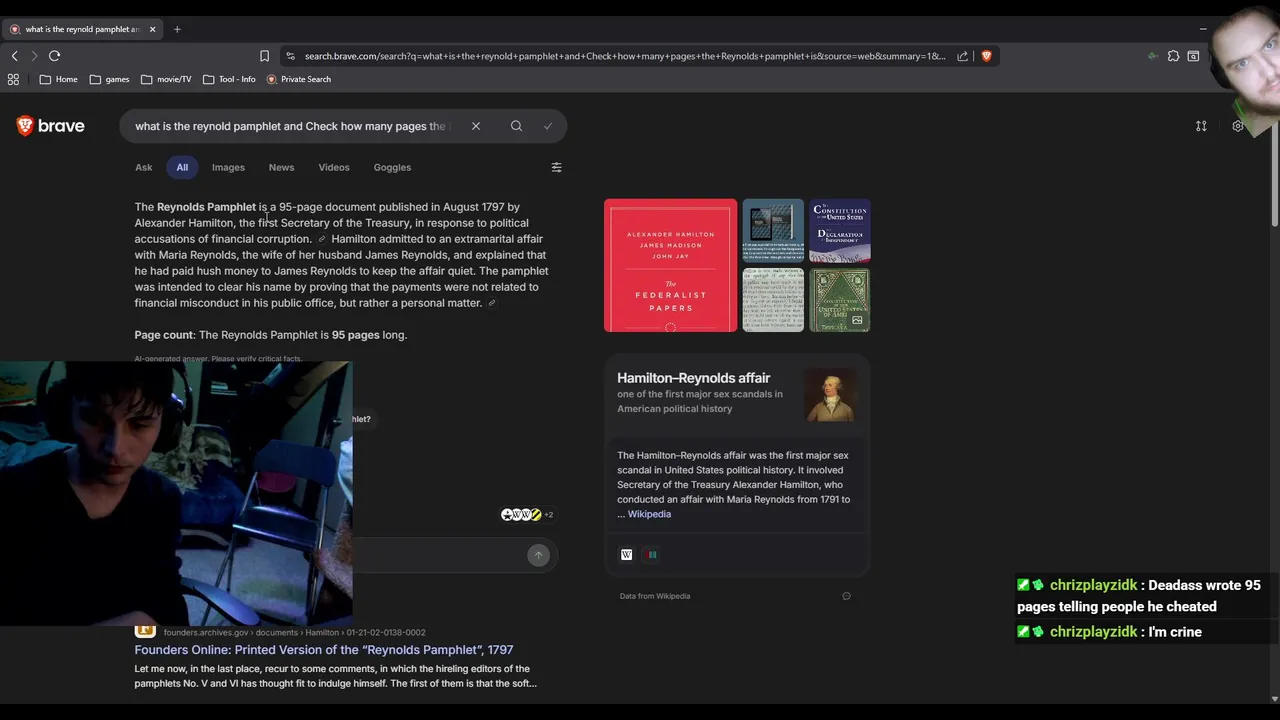Open the Brave Shields lion icon

pyautogui.click(x=986, y=56)
